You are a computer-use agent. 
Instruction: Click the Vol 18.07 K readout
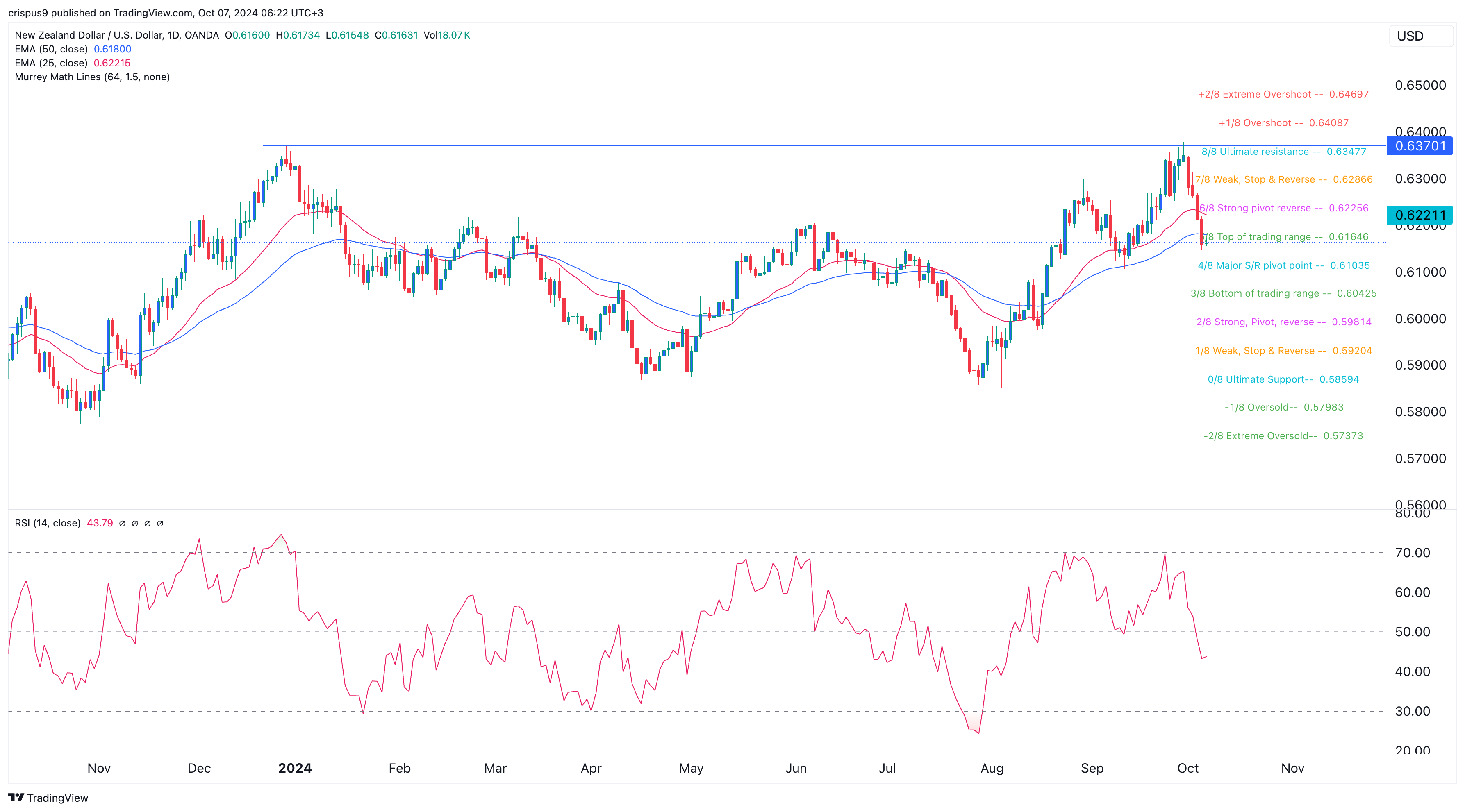click(x=446, y=35)
